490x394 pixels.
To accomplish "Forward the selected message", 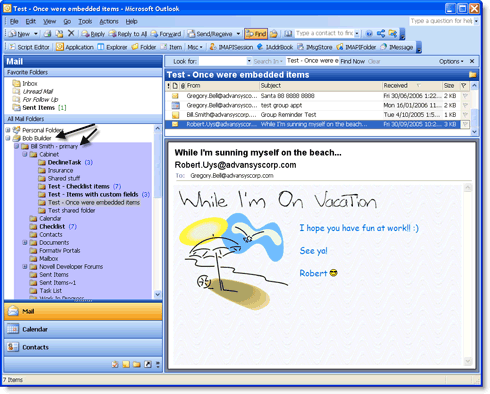I will pyautogui.click(x=166, y=34).
